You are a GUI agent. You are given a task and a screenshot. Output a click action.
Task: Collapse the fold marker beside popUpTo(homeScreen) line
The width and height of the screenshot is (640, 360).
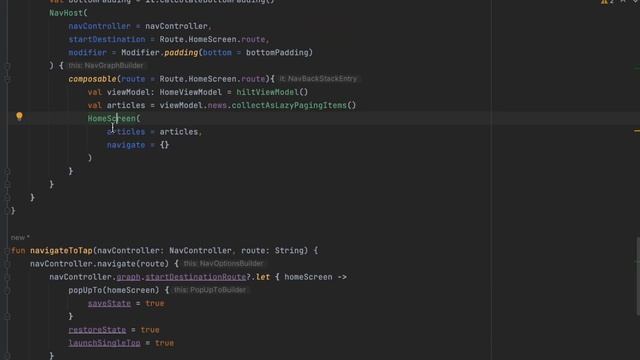pyautogui.click(x=7, y=290)
